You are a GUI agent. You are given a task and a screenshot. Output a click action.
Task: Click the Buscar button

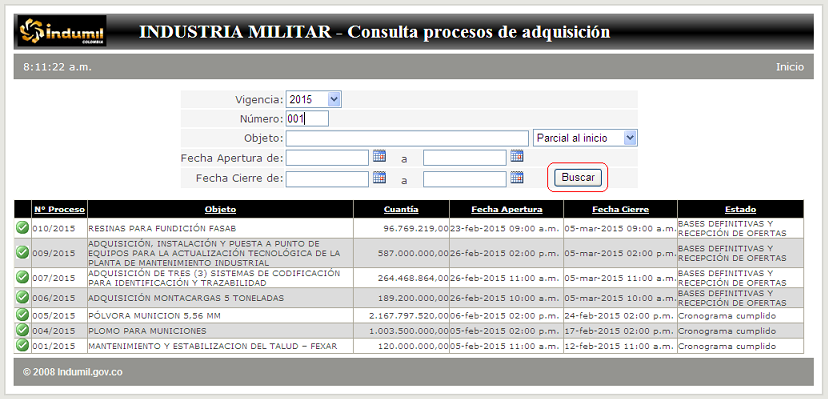click(578, 178)
